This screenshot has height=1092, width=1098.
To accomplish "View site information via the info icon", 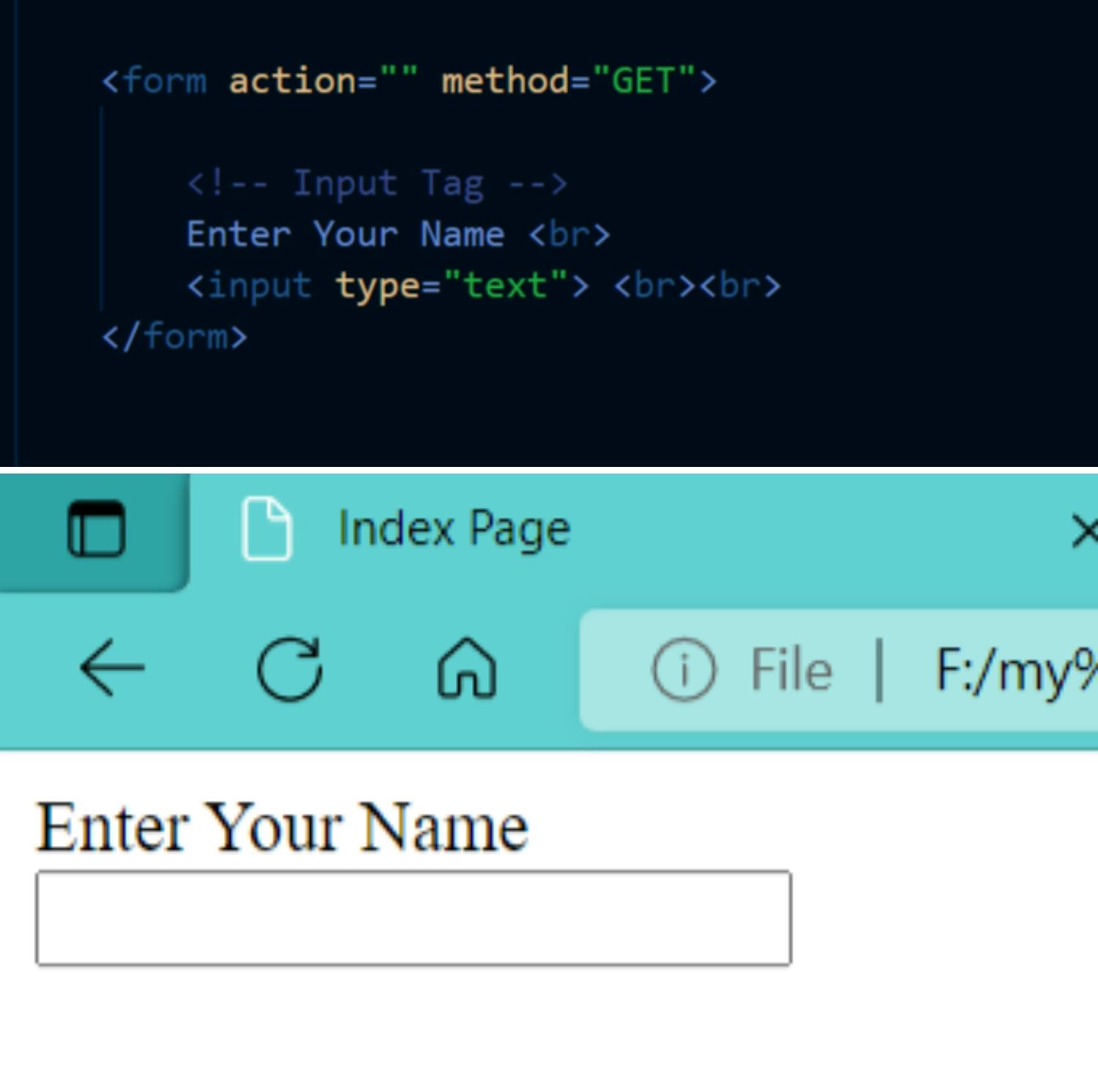I will click(684, 669).
